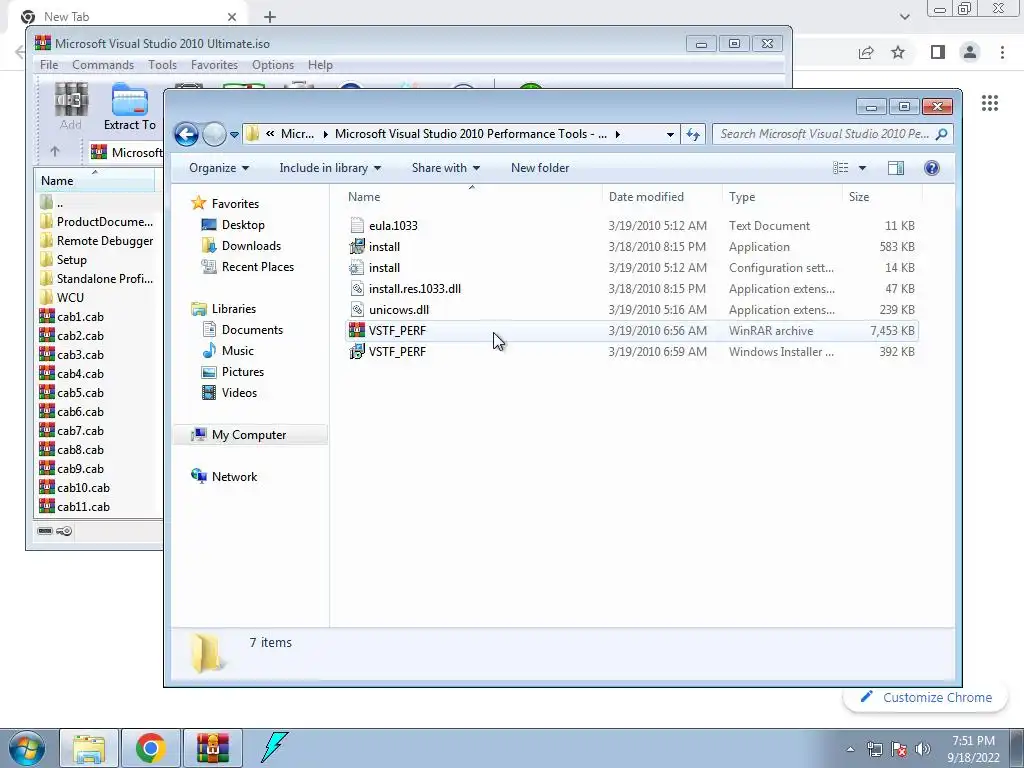Select VSTF_PERF WinRAR archive
The height and width of the screenshot is (768, 1024).
pyautogui.click(x=632, y=330)
